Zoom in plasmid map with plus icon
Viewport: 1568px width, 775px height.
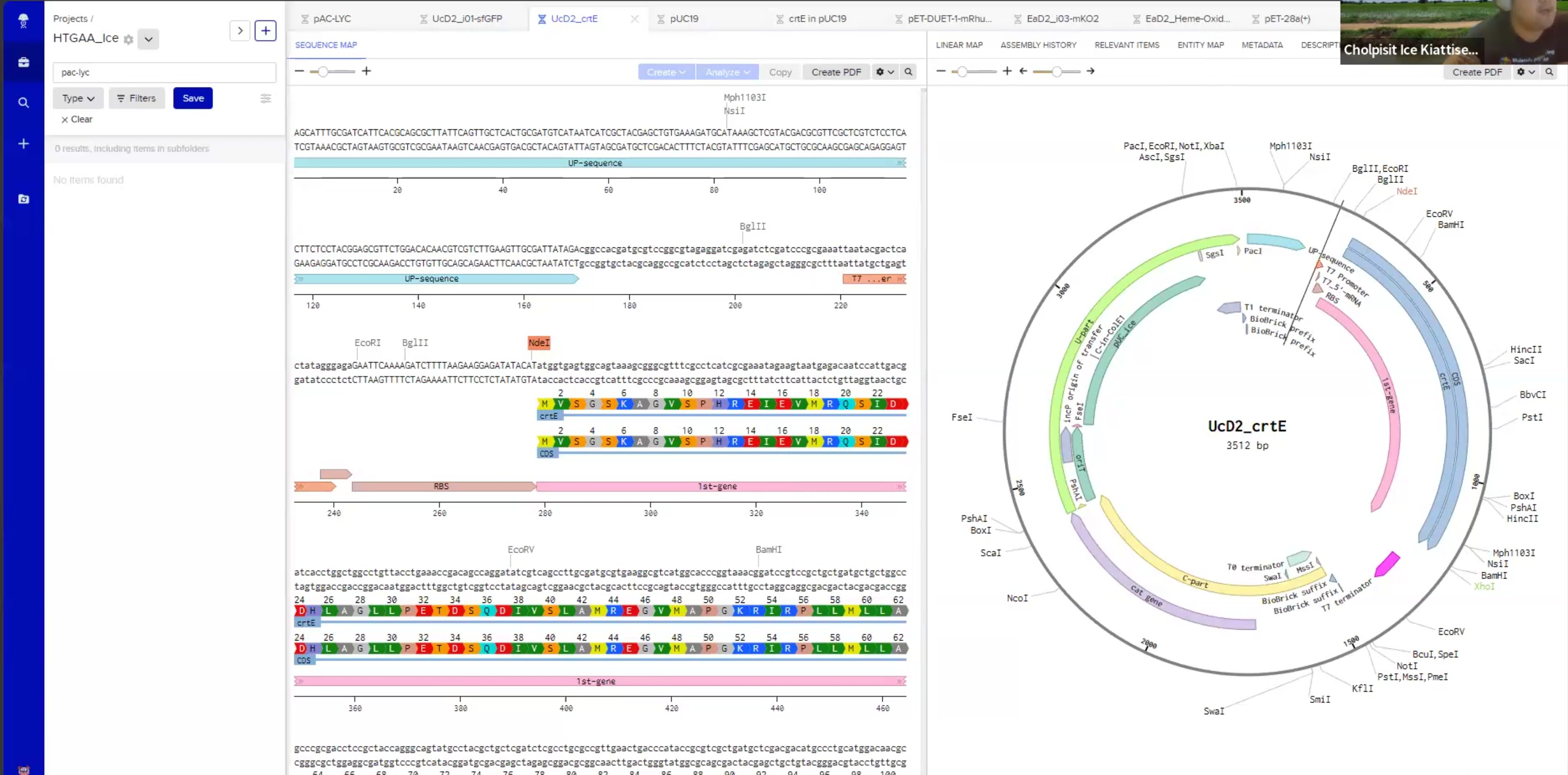point(1007,71)
